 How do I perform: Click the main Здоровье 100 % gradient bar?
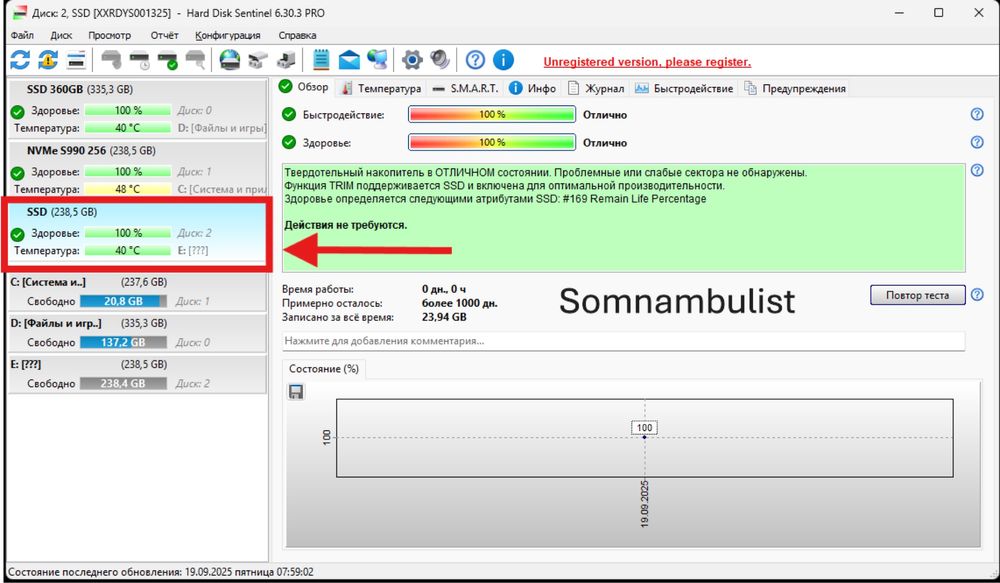[x=492, y=142]
